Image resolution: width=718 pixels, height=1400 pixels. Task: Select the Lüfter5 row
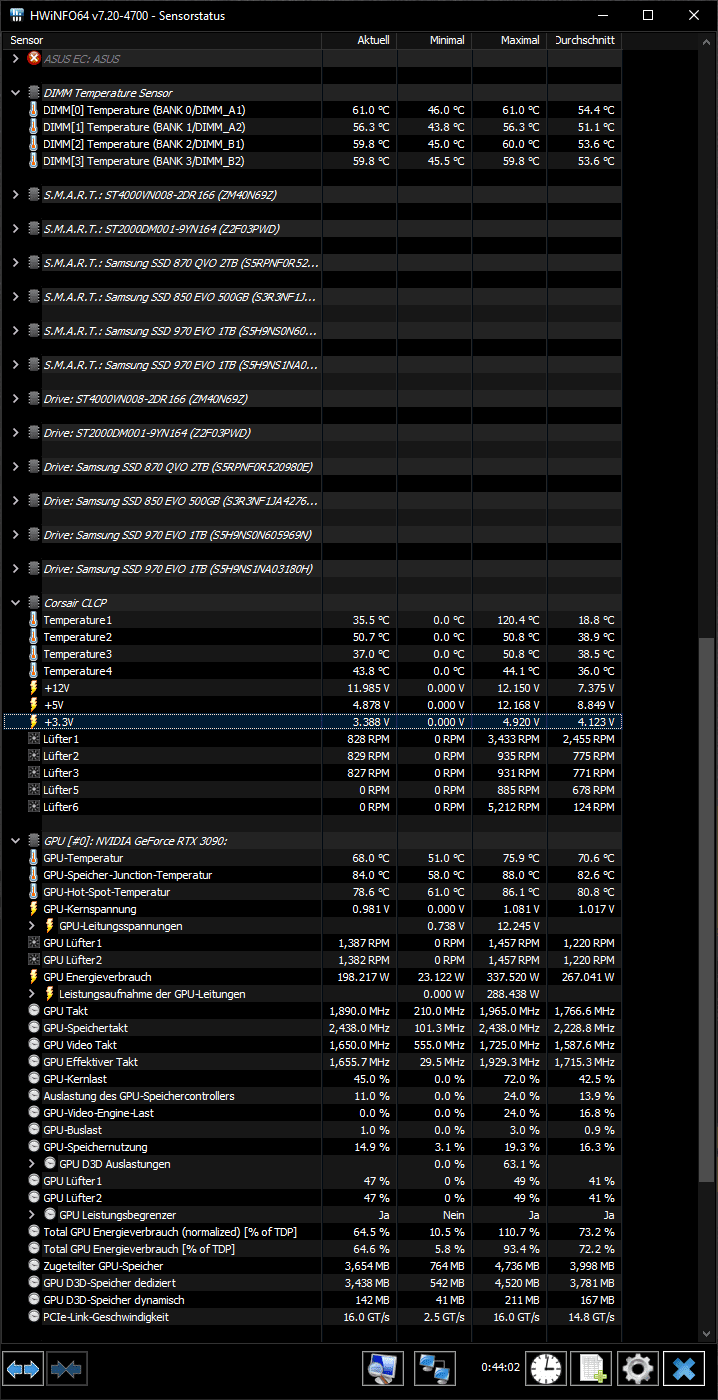(x=312, y=790)
